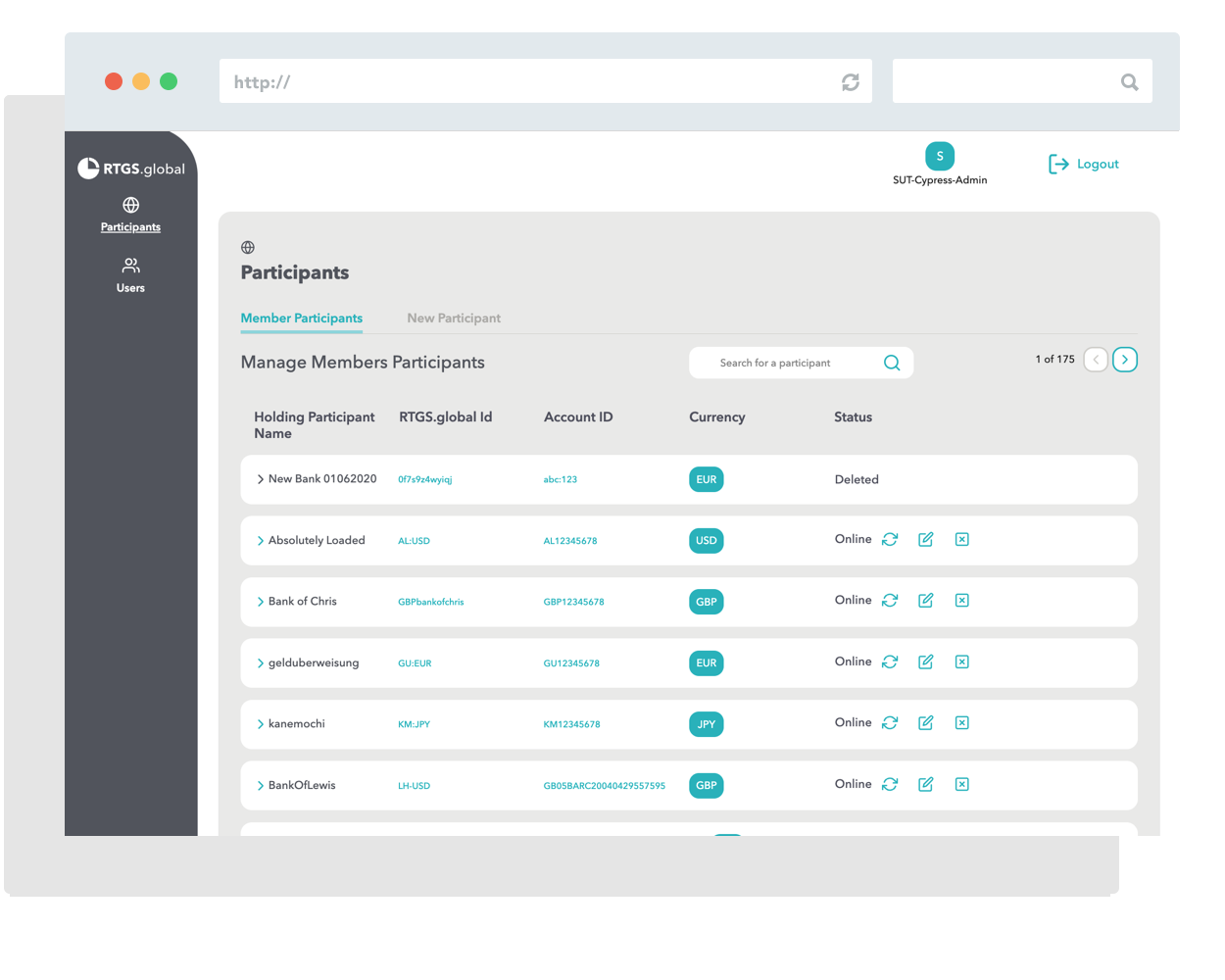Screen dimensions: 1225x980
Task: Delete the gelduberweisung participant
Action: tap(962, 661)
